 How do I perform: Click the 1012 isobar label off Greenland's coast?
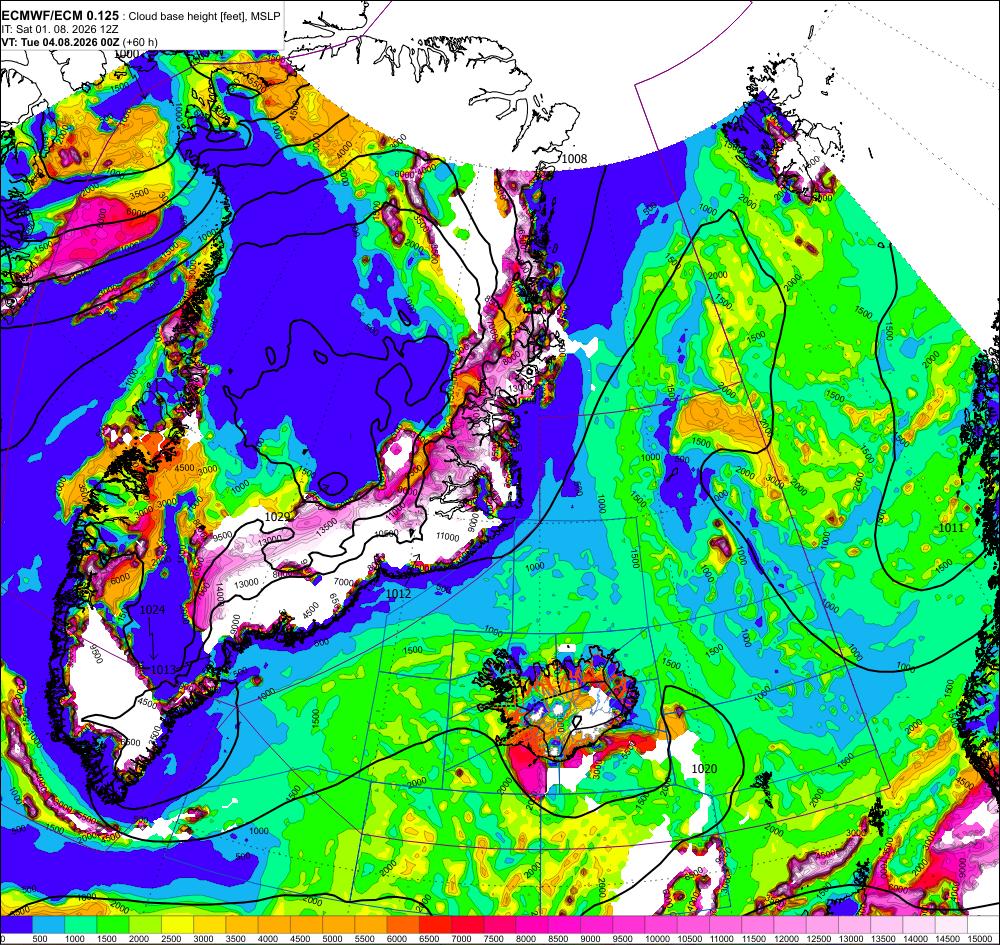tap(399, 594)
